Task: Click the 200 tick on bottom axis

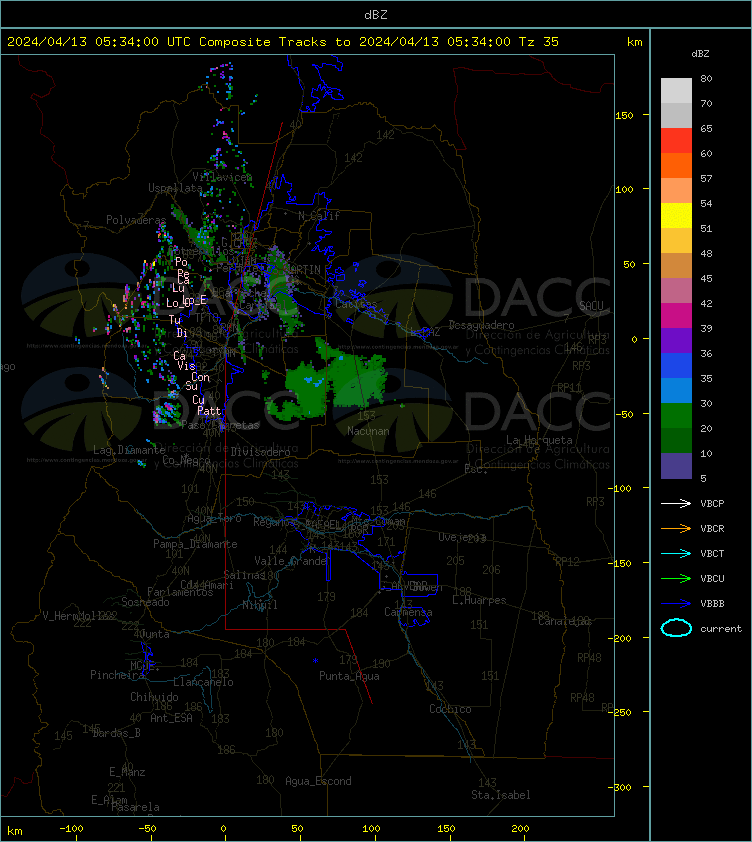Action: pos(520,829)
